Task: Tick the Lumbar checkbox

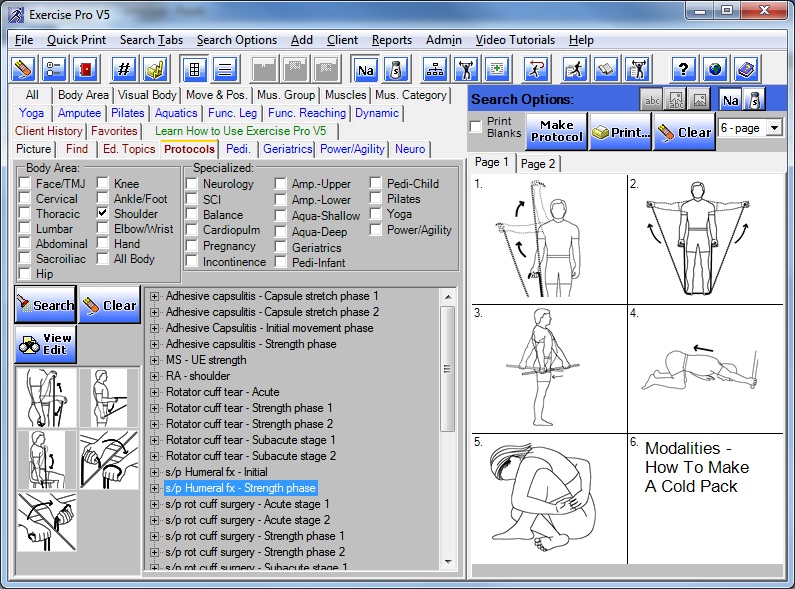Action: coord(24,228)
